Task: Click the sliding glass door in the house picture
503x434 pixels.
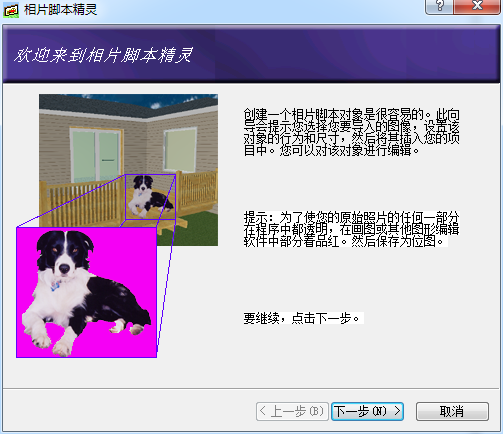Action: tap(96, 156)
